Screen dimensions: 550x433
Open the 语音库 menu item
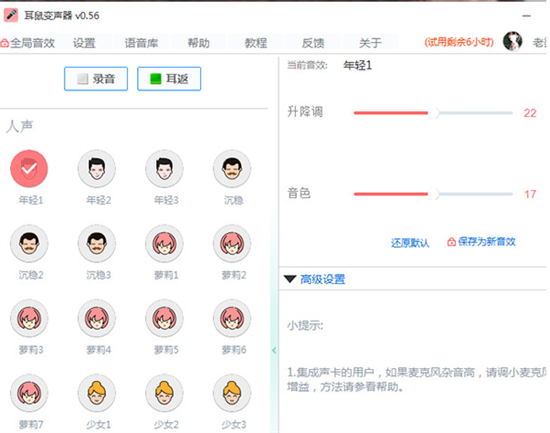point(141,43)
